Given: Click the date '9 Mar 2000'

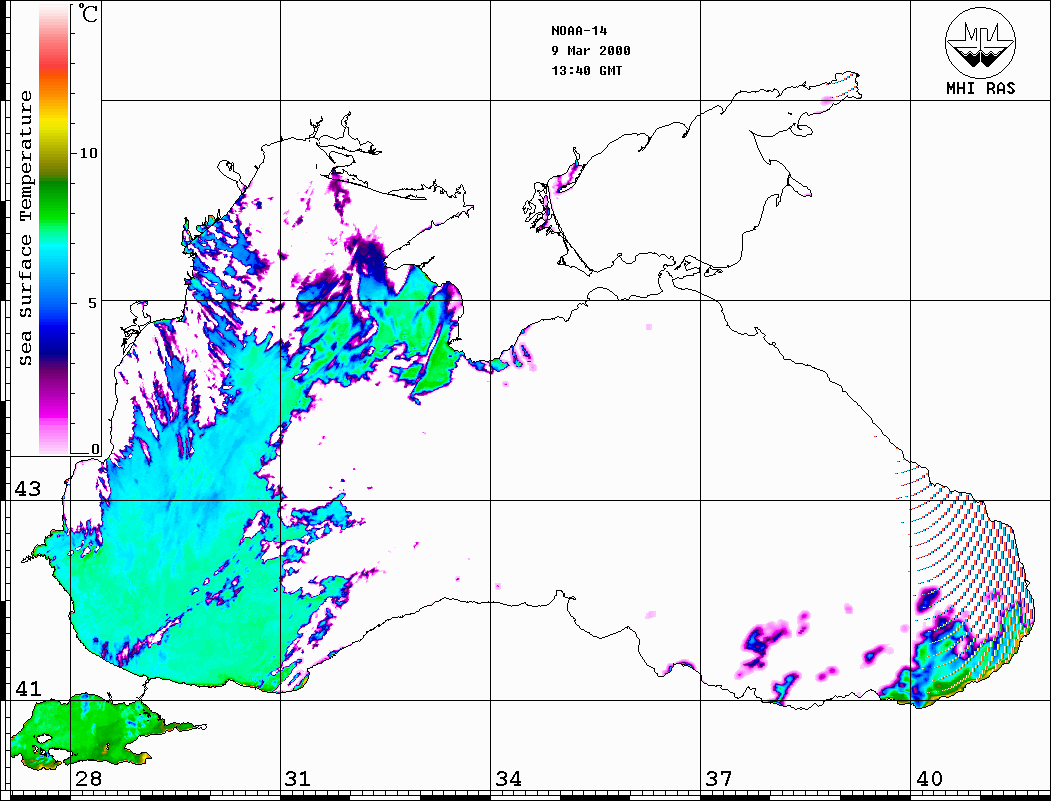Looking at the screenshot, I should (x=591, y=51).
